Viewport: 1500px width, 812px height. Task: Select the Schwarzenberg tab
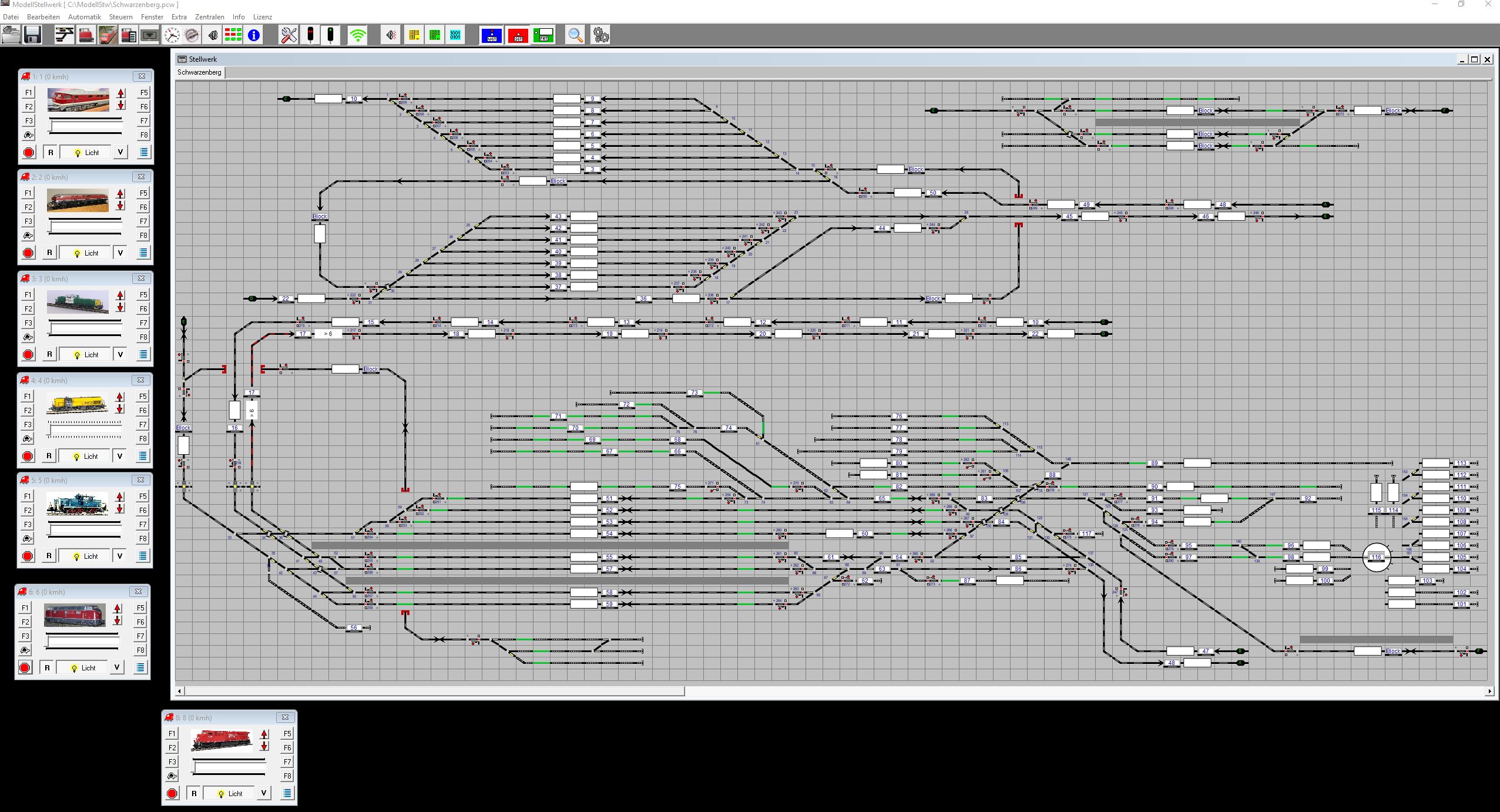click(x=200, y=72)
